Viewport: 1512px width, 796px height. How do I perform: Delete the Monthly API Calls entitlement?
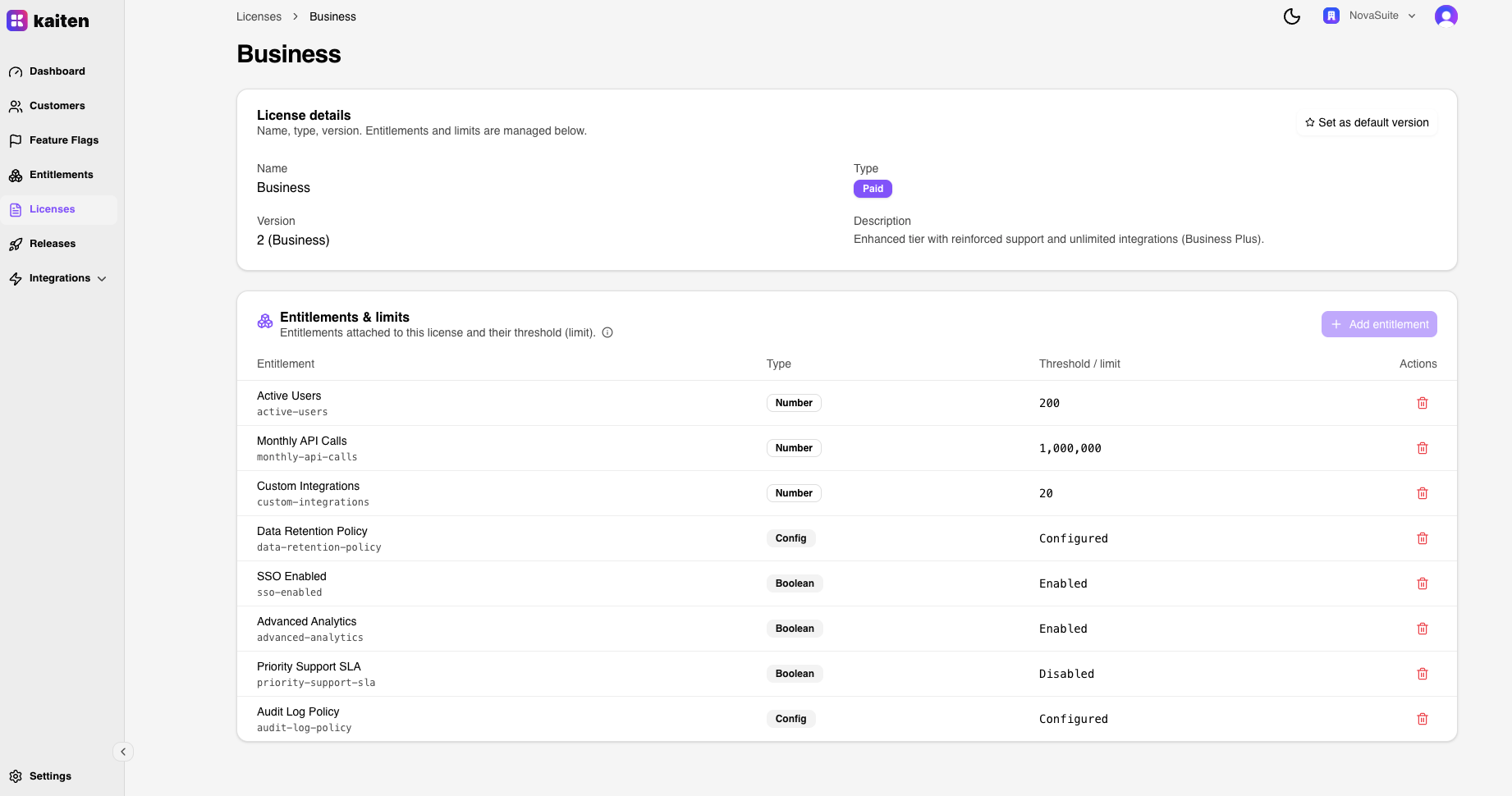click(1422, 448)
